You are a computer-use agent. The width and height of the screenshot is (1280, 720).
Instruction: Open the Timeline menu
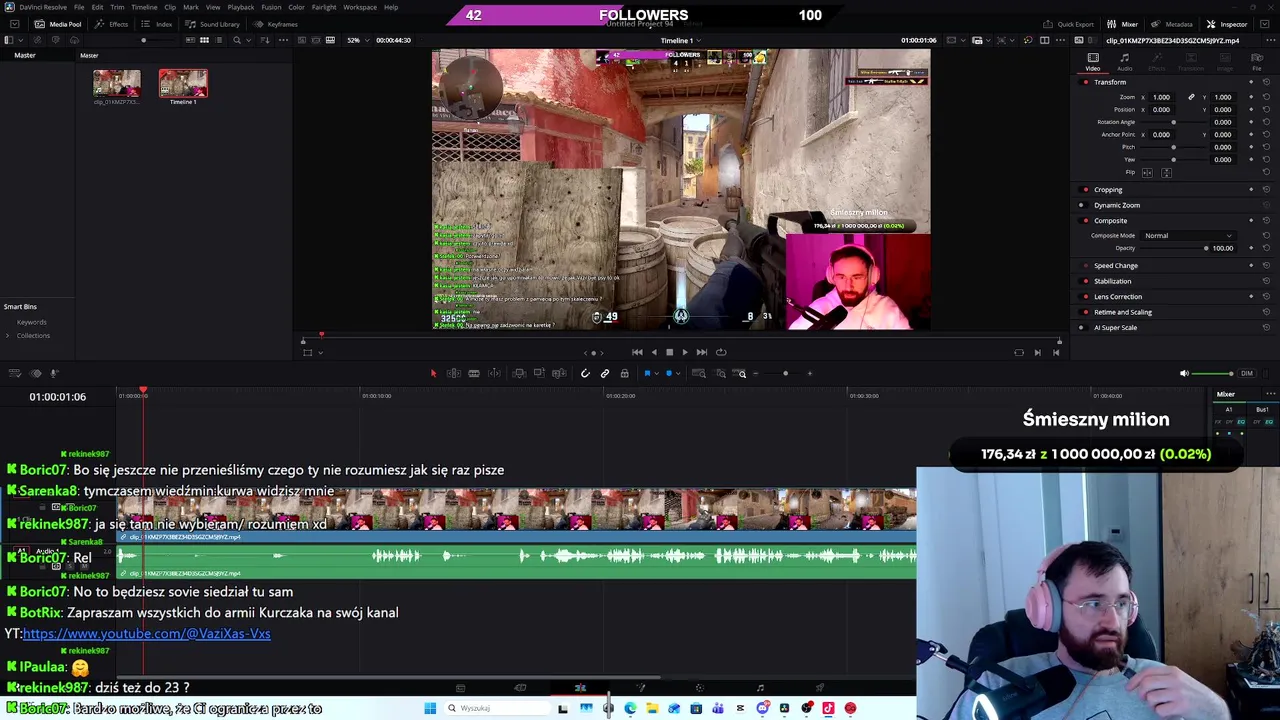(x=144, y=7)
